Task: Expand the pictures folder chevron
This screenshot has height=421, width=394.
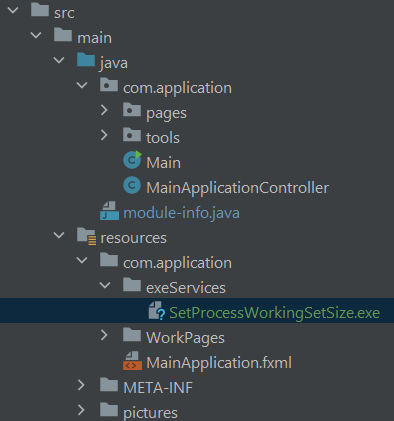Action: coord(81,410)
